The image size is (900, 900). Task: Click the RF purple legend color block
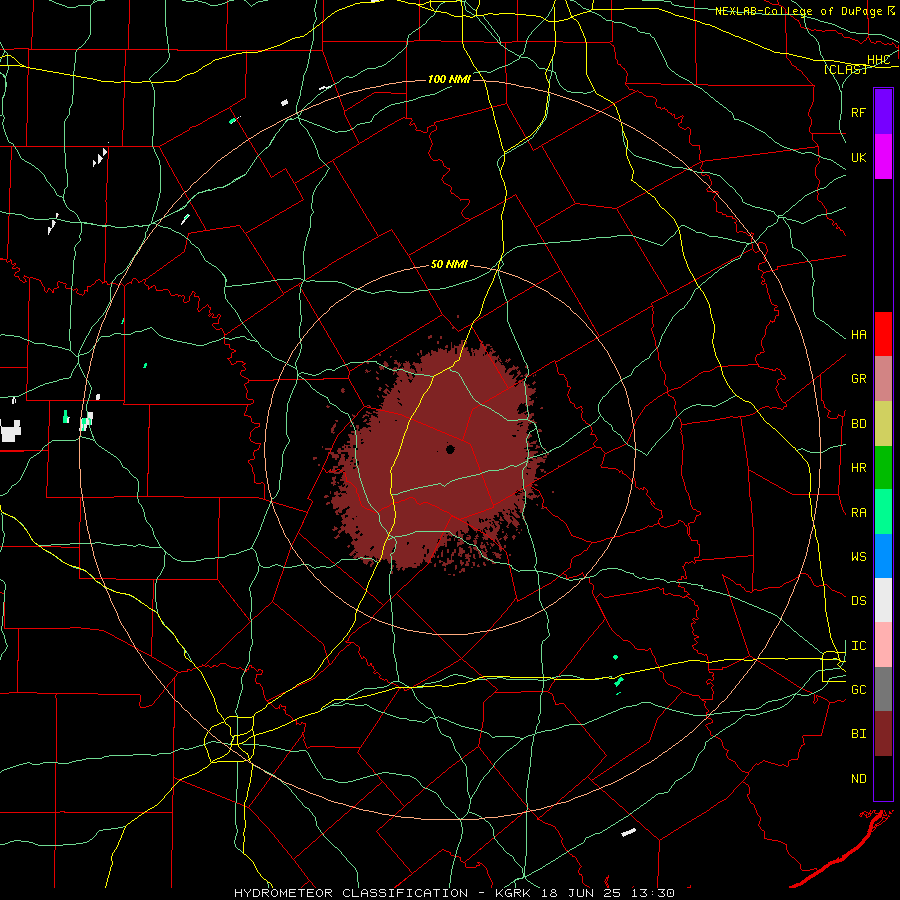pyautogui.click(x=883, y=112)
